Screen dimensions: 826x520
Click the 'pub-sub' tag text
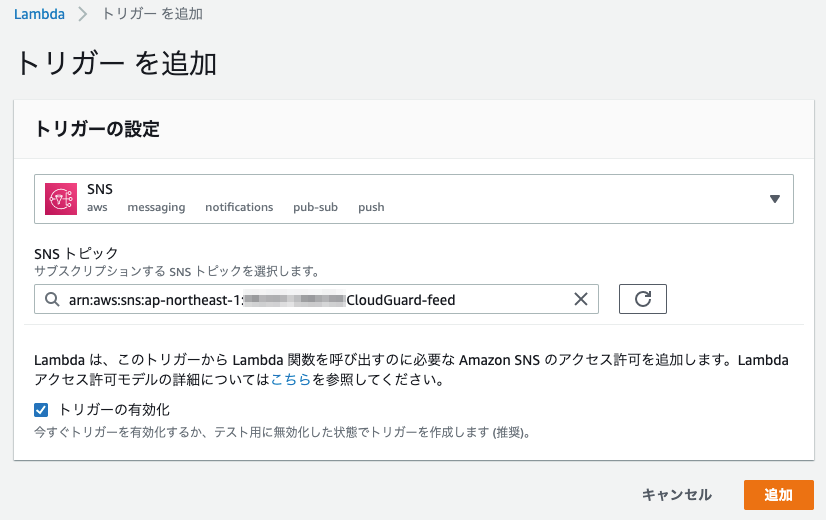click(x=316, y=207)
